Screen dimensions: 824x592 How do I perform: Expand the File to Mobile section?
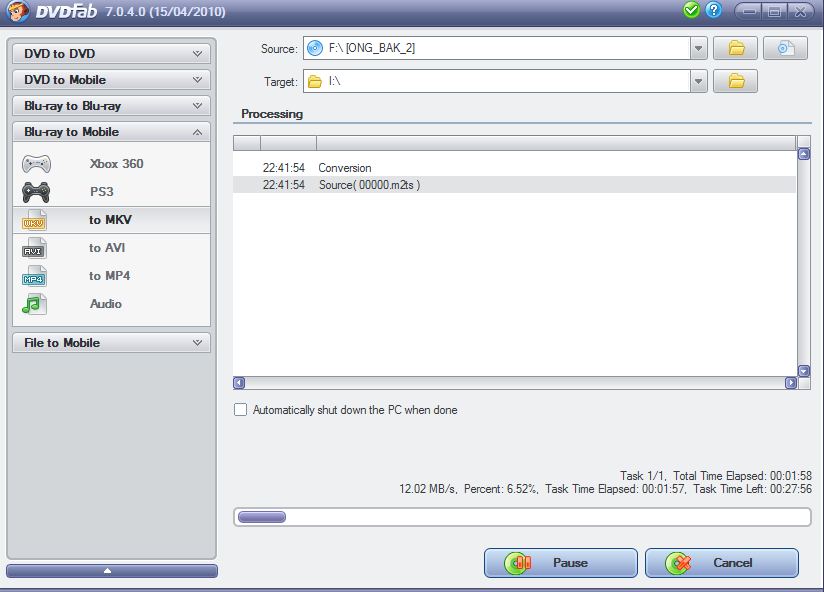pos(111,342)
